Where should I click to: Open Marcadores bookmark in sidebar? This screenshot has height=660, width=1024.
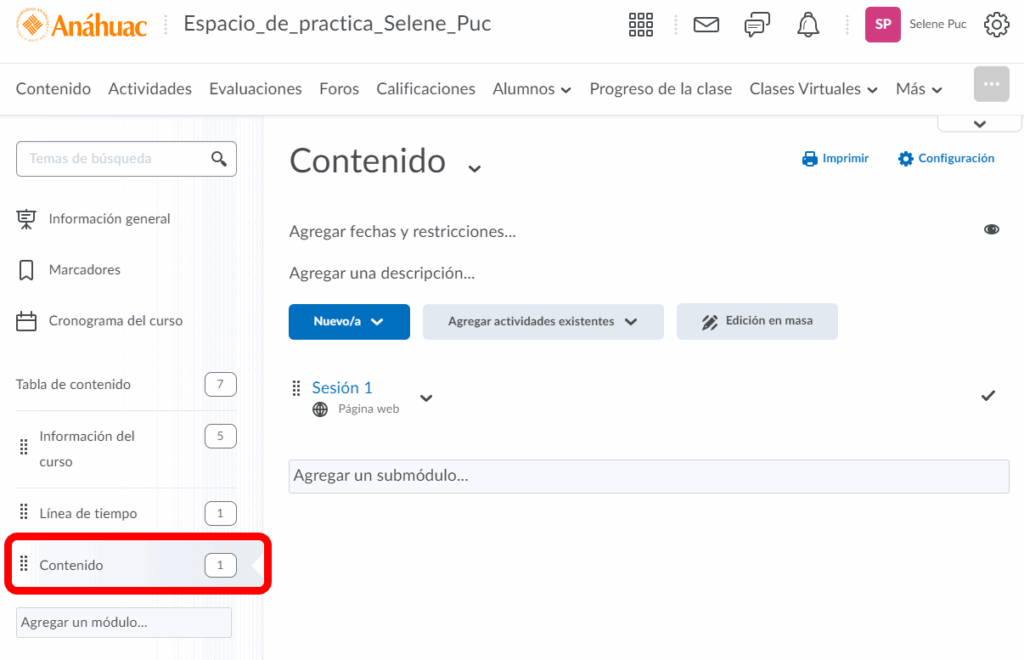pos(84,270)
